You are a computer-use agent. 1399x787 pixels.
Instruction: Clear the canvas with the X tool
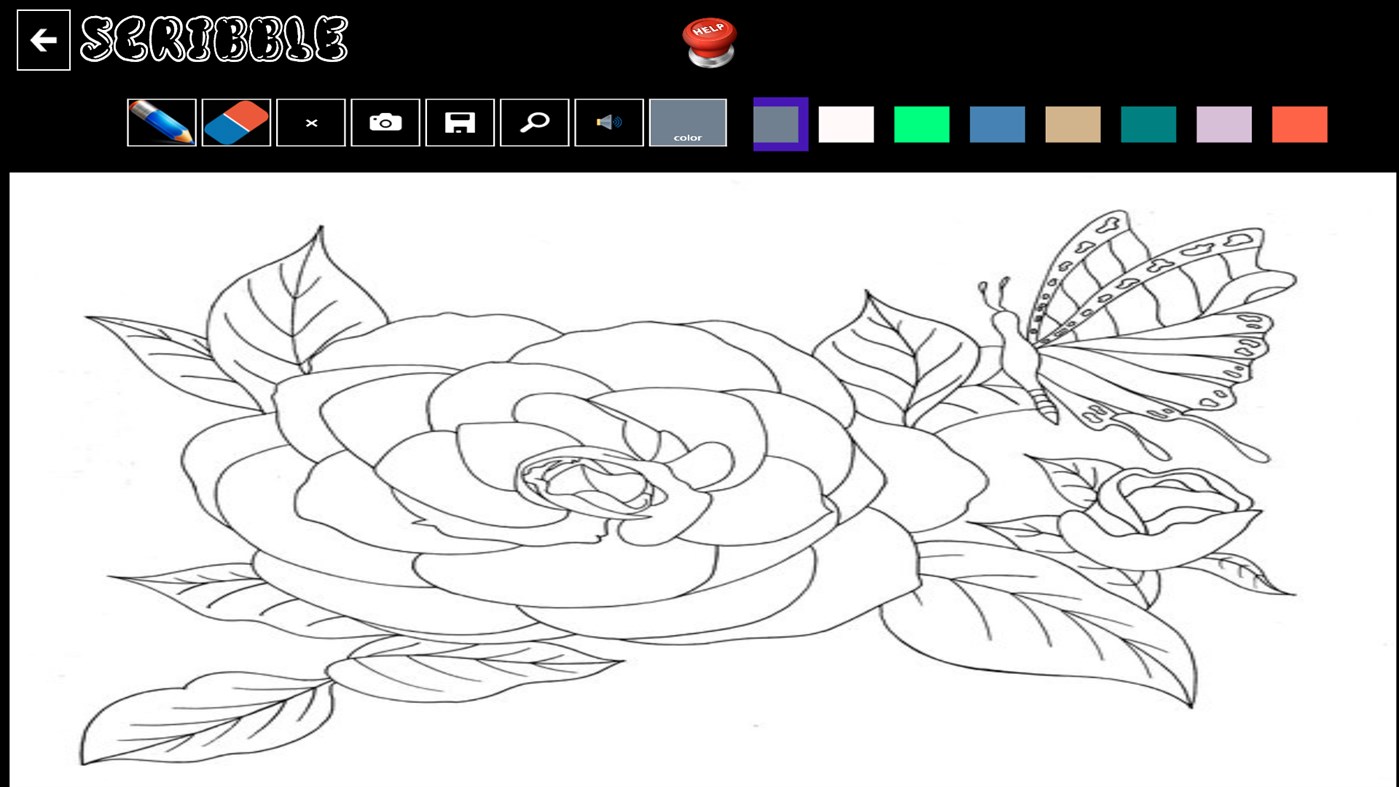(x=310, y=121)
